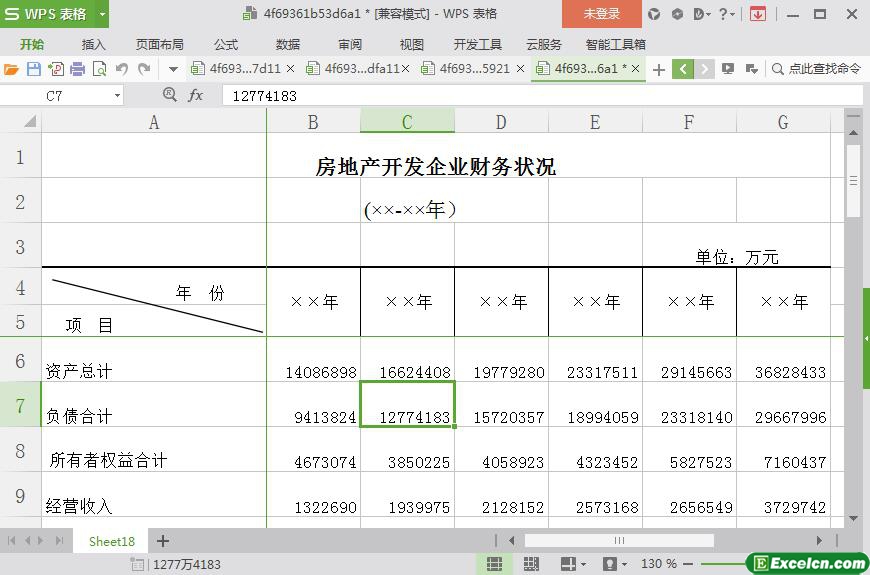Screen dimensions: 870x575
Task: Click the 未登录 login button
Action: point(601,14)
